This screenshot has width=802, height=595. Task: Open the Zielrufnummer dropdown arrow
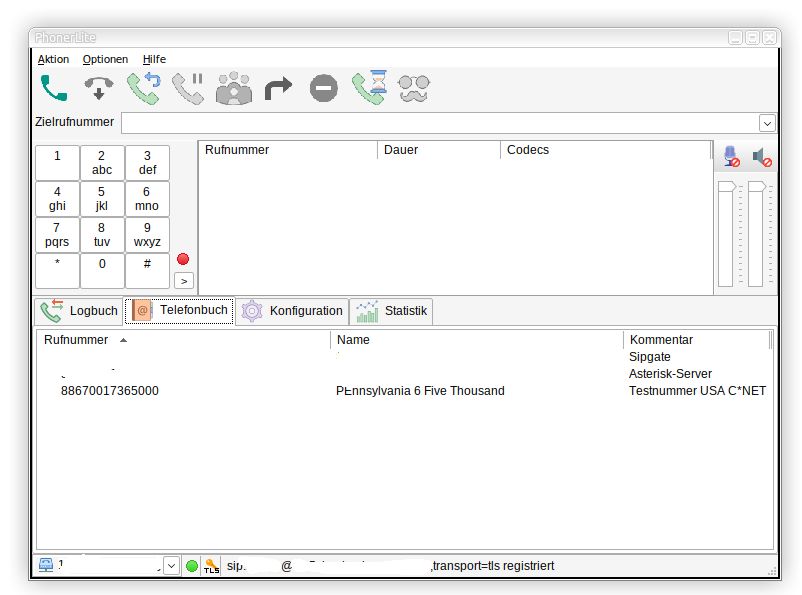767,123
